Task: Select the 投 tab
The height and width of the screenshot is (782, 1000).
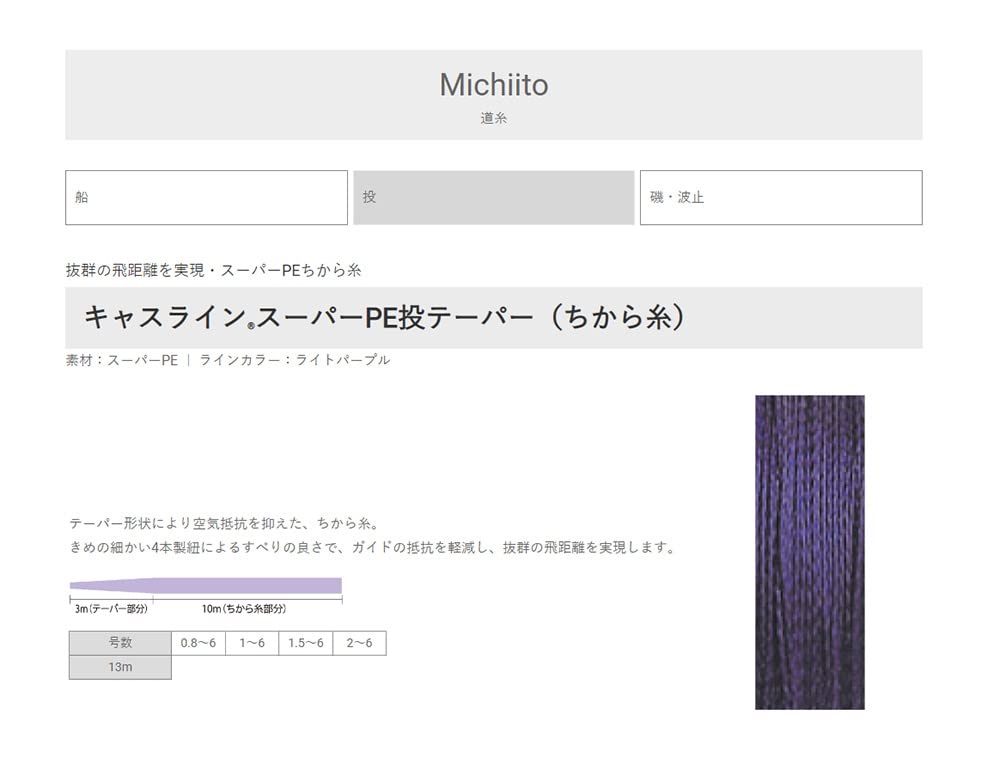Action: [494, 197]
